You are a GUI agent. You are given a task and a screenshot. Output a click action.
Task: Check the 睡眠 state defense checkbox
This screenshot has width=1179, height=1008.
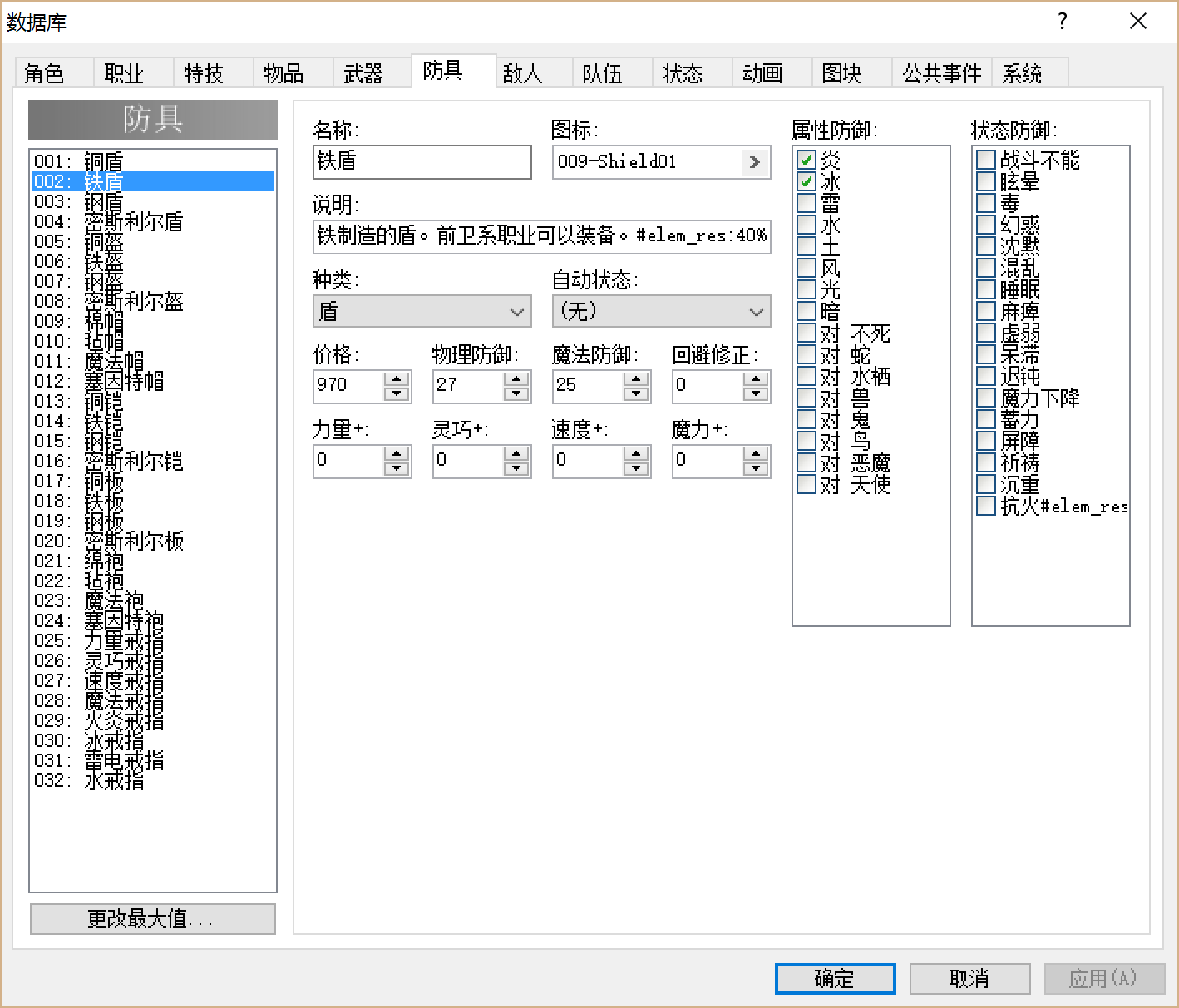(986, 289)
